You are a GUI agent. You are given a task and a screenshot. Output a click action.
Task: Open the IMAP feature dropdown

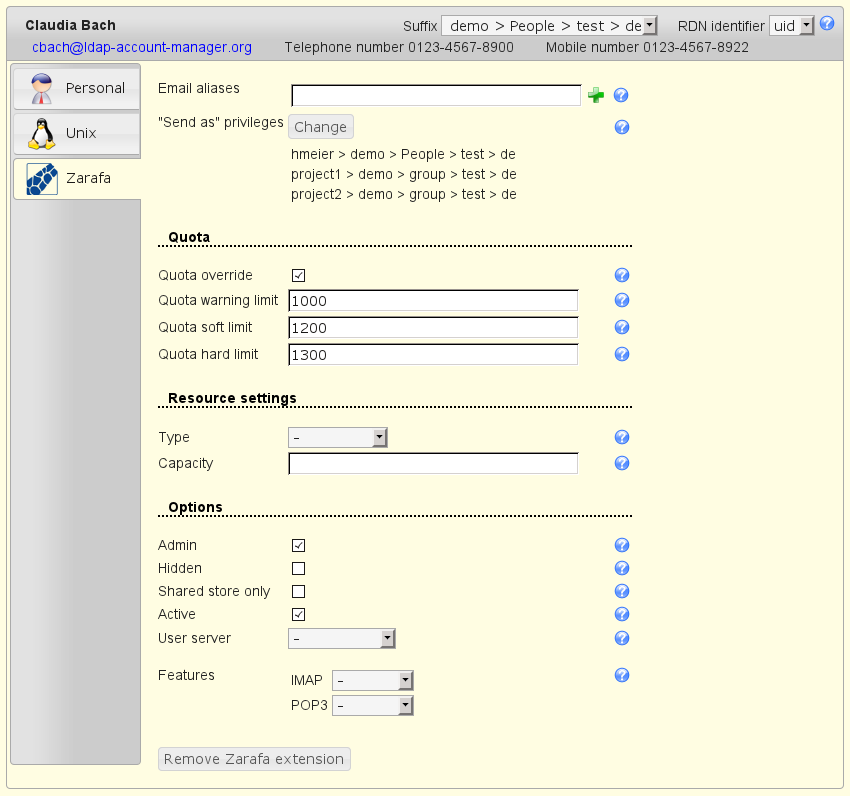click(372, 681)
